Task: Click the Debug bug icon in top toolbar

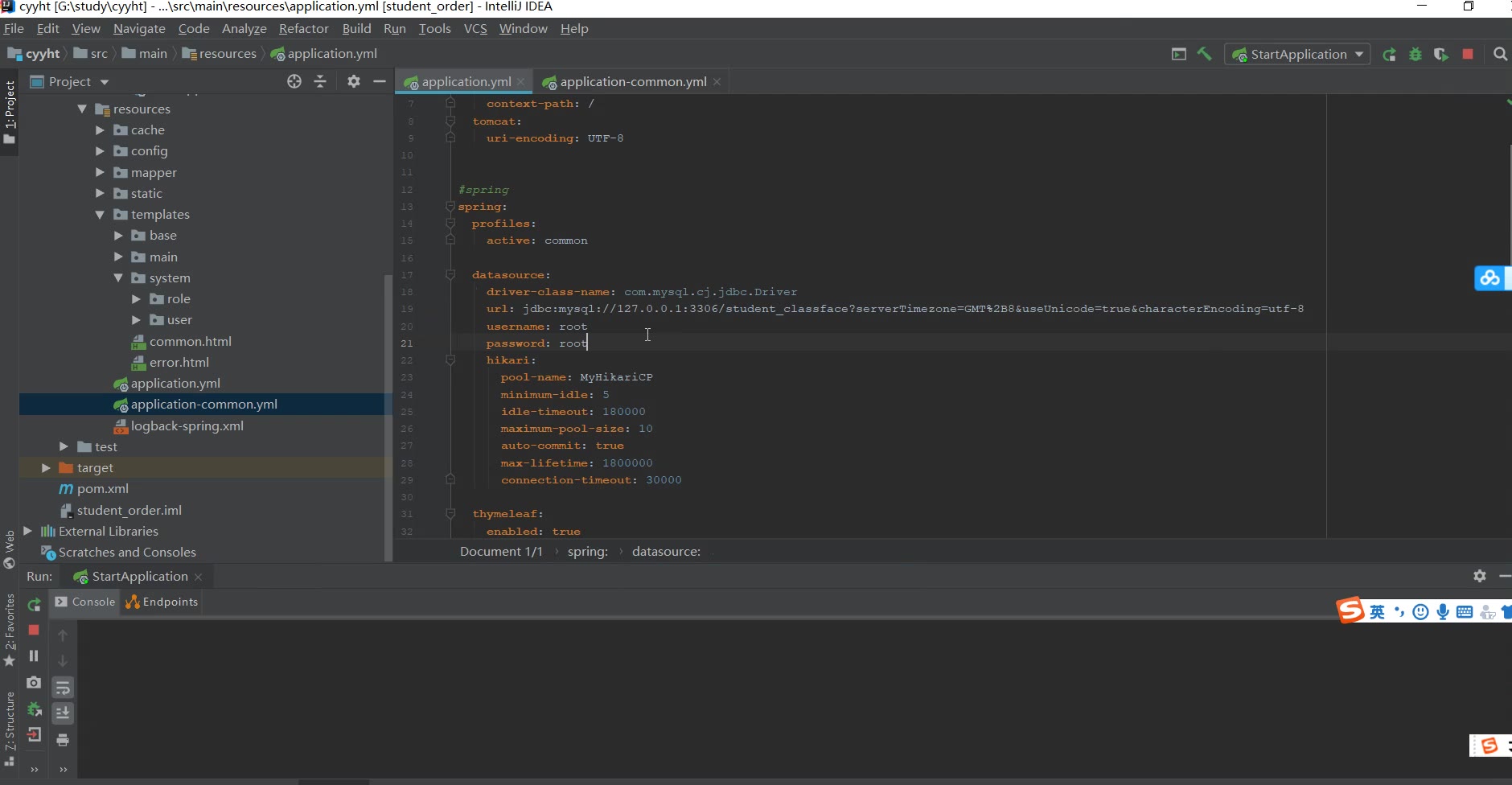Action: 1415,54
